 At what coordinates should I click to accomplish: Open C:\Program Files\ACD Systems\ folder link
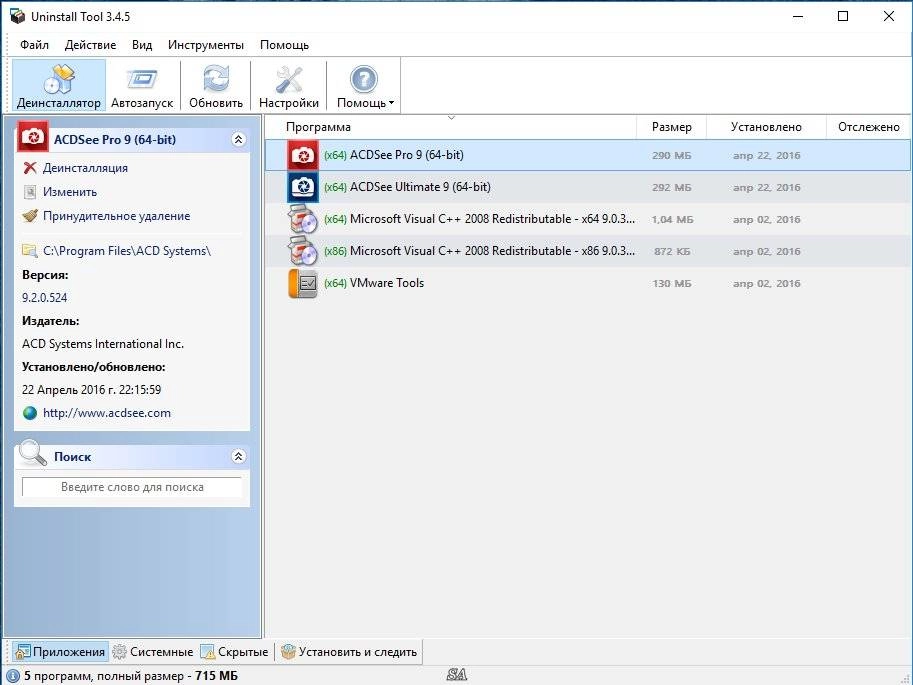point(127,251)
